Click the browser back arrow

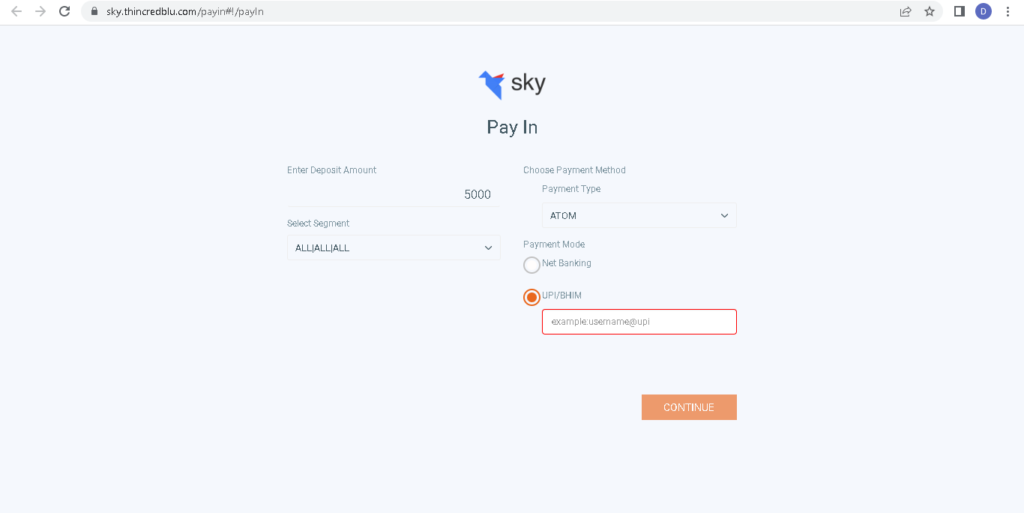tap(16, 12)
